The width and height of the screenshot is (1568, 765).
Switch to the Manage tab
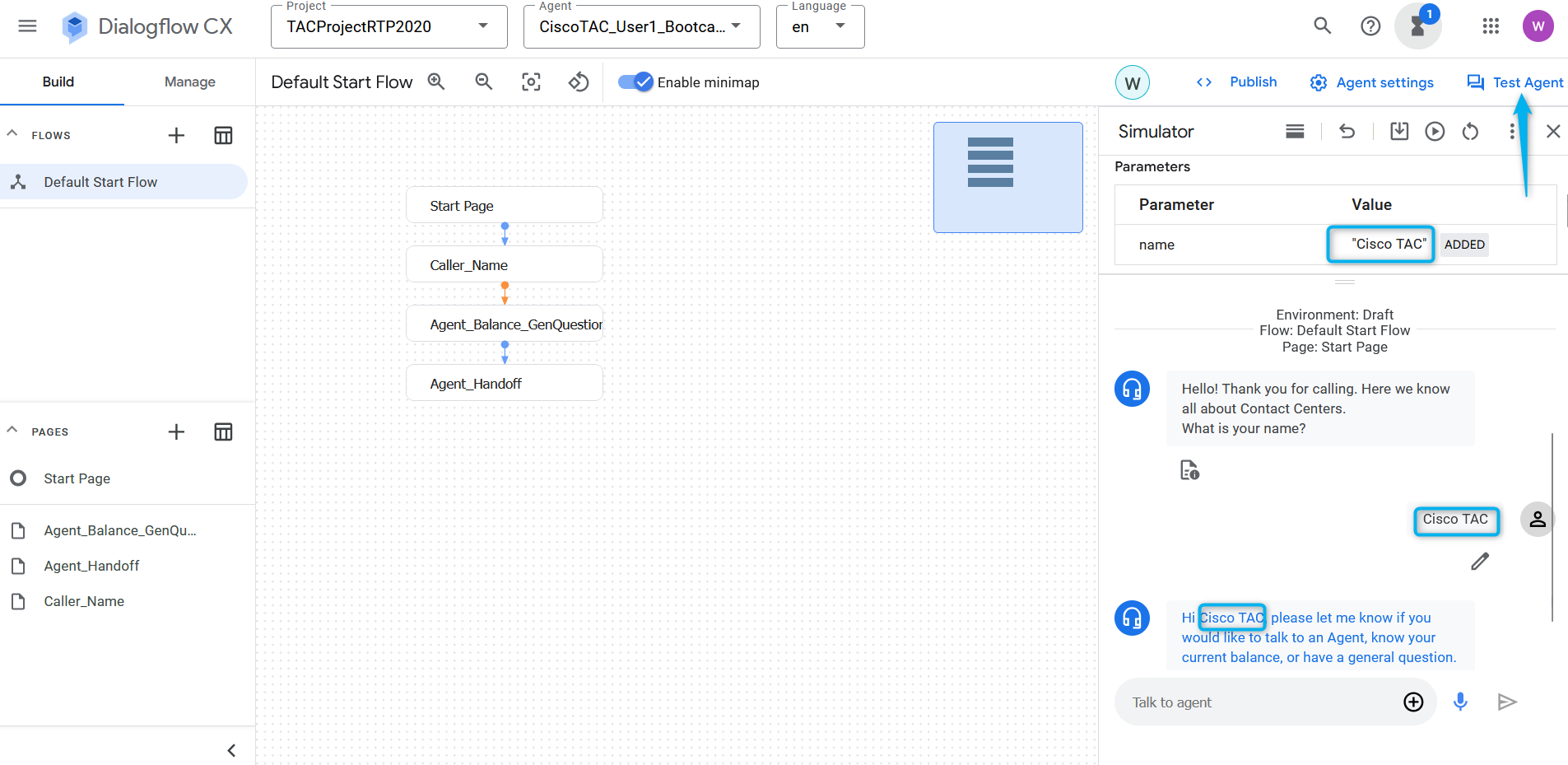(190, 82)
